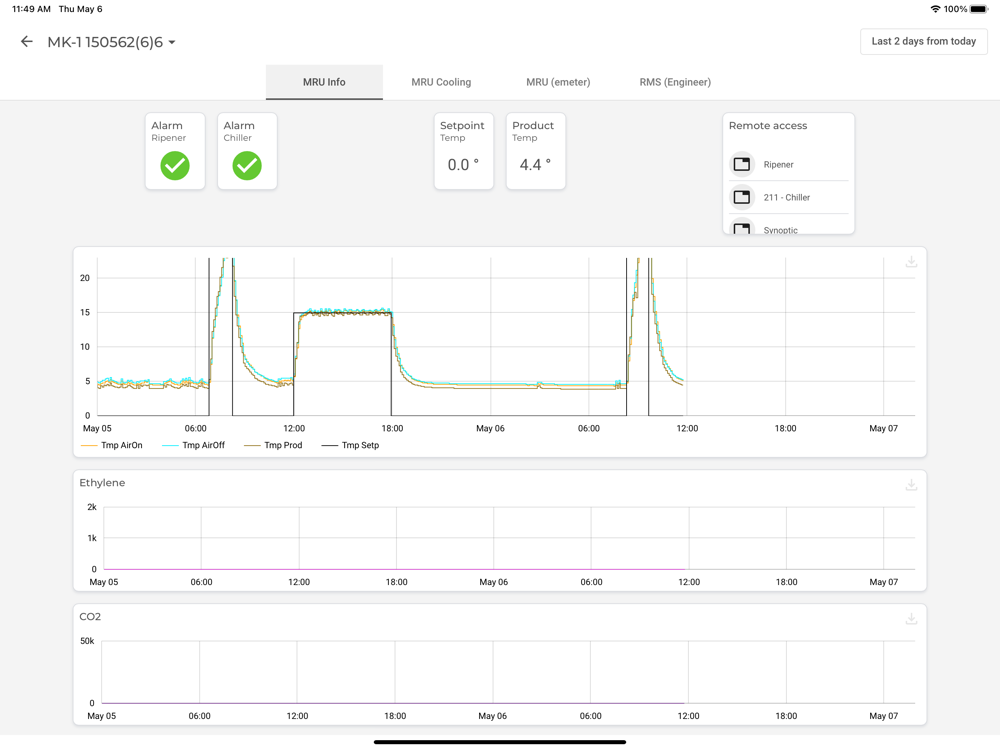The width and height of the screenshot is (1000, 750).
Task: Toggle the Tmp AirOff legend series
Action: (193, 445)
